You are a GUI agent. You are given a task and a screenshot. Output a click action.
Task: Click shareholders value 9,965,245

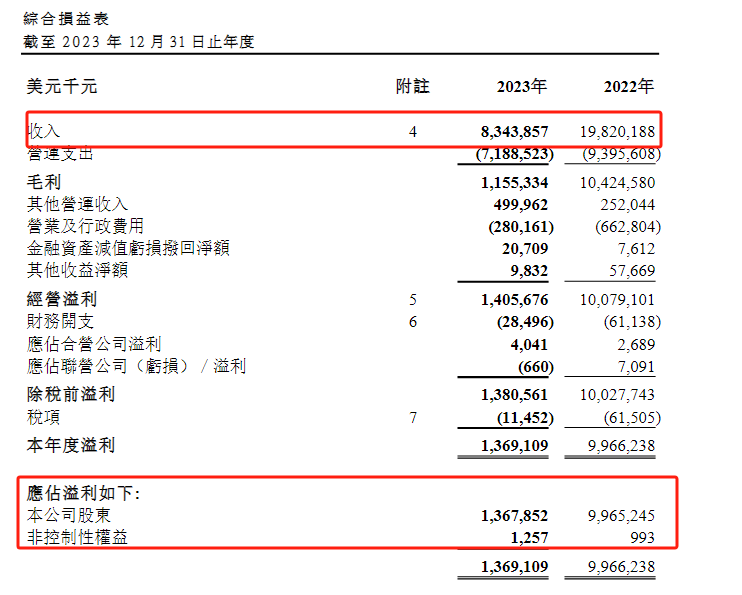622,515
